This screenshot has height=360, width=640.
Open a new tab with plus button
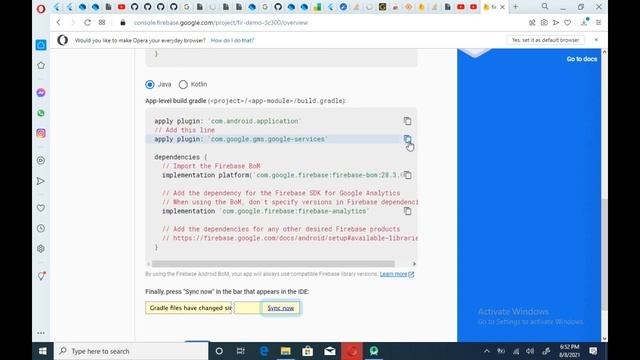point(516,7)
